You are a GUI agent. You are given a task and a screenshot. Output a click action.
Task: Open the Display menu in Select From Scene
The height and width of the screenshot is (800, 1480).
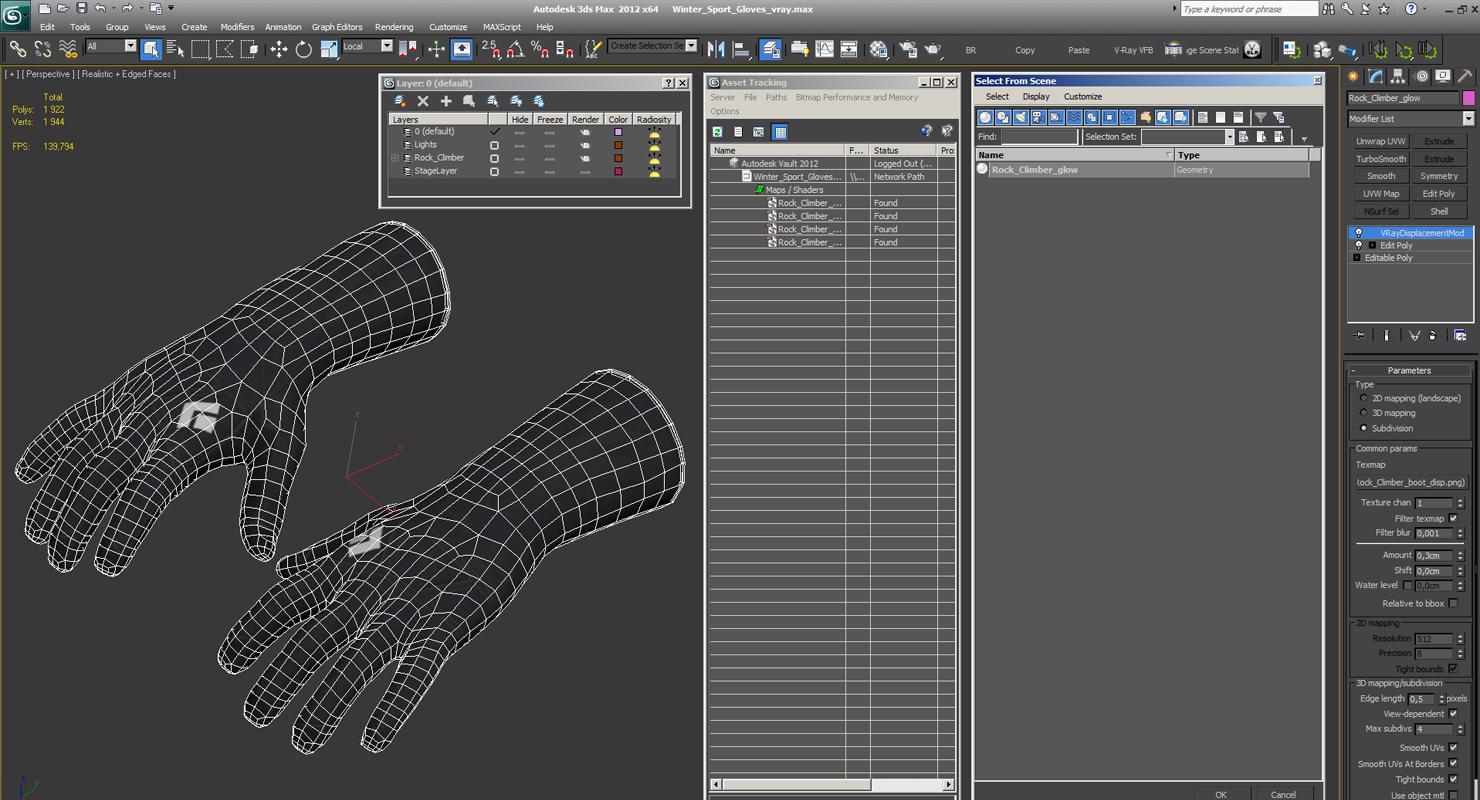click(x=1036, y=97)
